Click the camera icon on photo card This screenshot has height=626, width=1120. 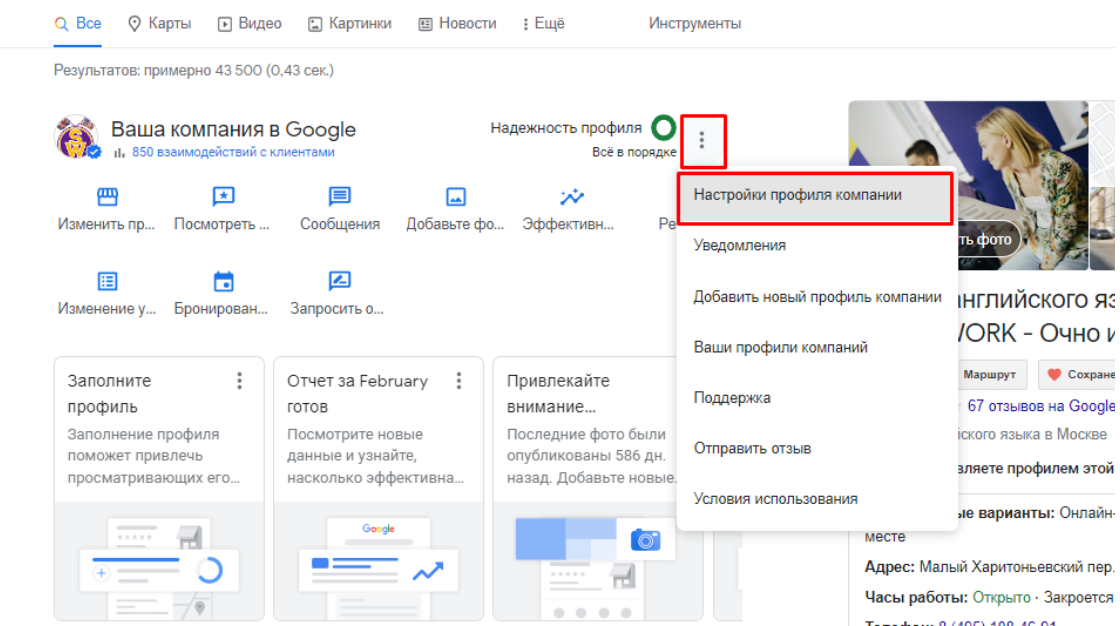[645, 540]
